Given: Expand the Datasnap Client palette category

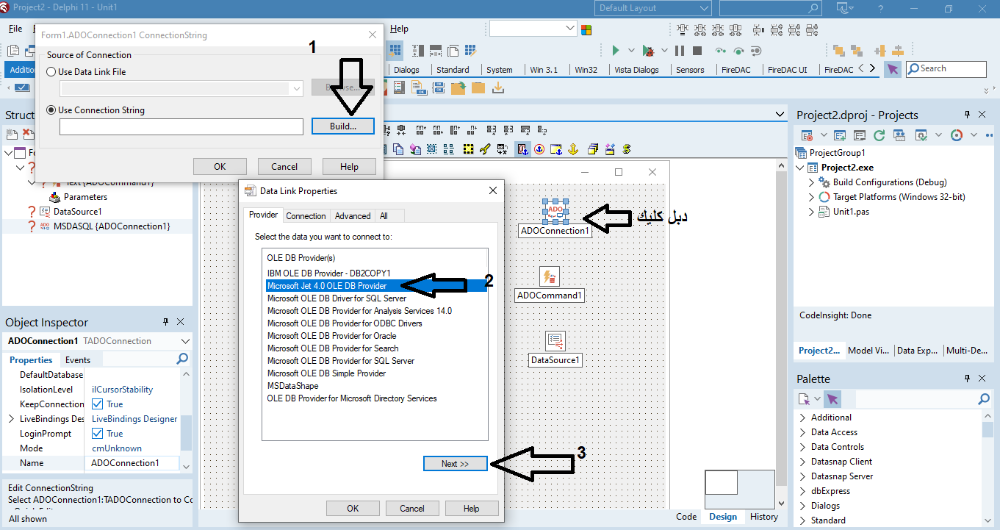Looking at the screenshot, I should (x=803, y=462).
